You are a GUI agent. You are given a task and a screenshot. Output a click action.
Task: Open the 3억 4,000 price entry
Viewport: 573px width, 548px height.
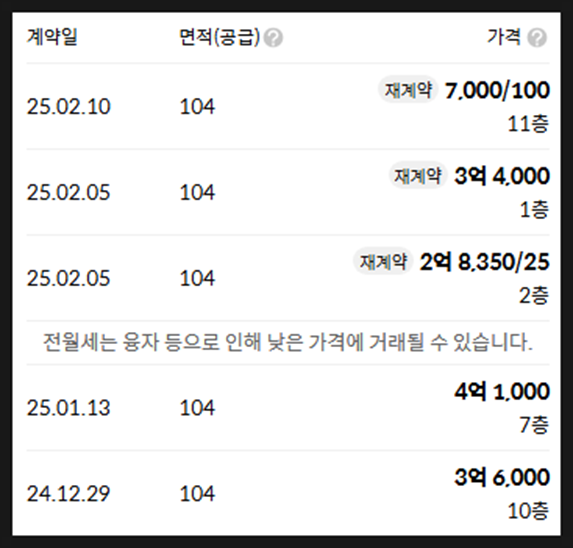tap(502, 176)
